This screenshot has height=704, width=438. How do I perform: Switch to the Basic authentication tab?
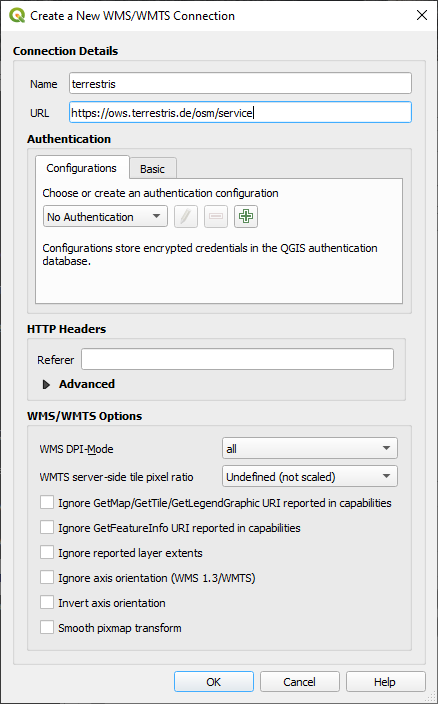[x=153, y=169]
